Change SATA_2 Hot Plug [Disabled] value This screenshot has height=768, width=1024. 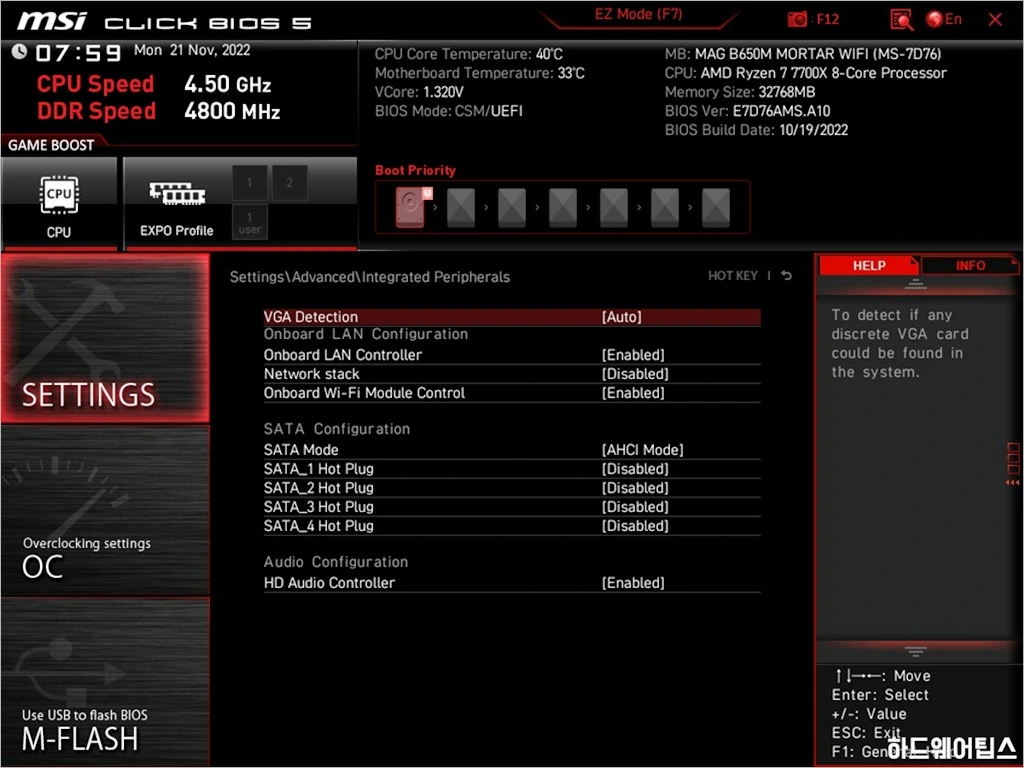pyautogui.click(x=635, y=487)
